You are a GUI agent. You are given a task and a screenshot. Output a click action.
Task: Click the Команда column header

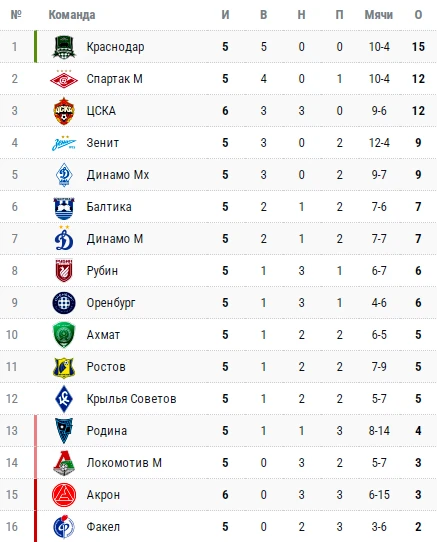pos(72,15)
